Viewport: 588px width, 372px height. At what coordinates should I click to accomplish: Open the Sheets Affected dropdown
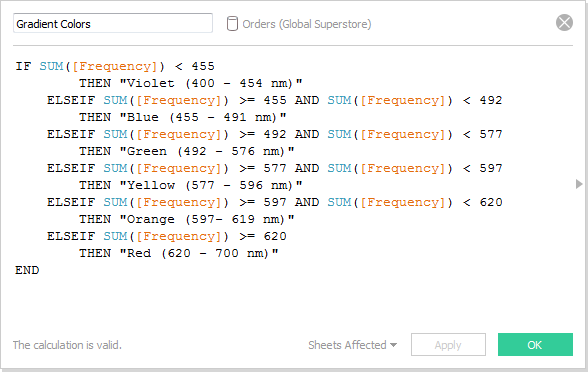tap(352, 345)
